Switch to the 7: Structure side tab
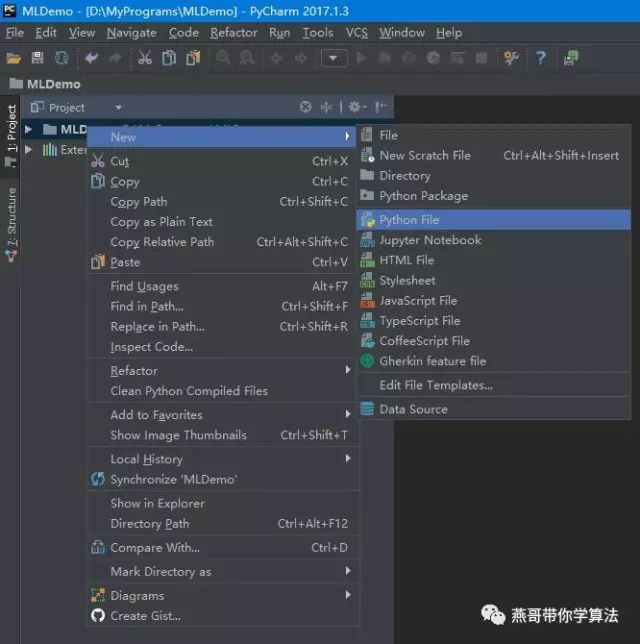Image resolution: width=640 pixels, height=644 pixels. click(x=11, y=225)
